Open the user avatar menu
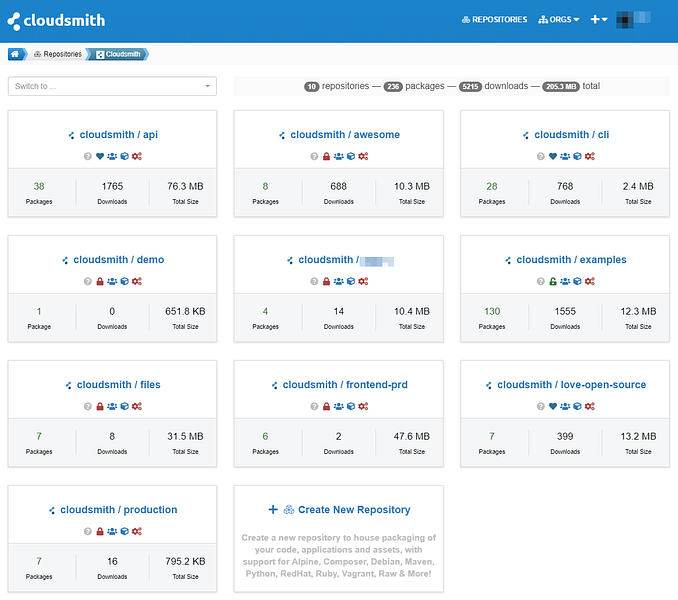Viewport: 678px width, 600px height. tap(633, 19)
